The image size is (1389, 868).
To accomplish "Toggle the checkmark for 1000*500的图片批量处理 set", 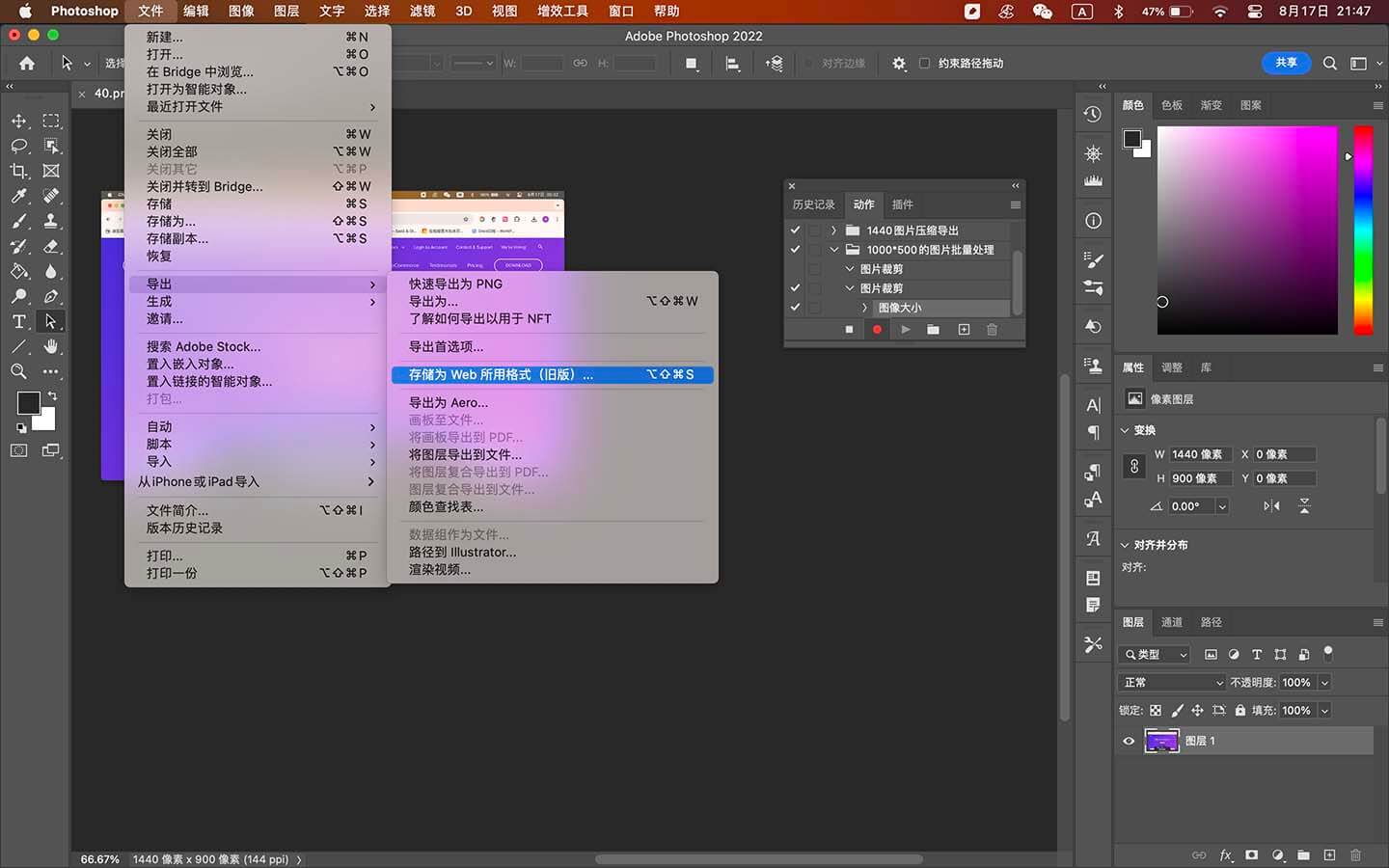I will [x=795, y=250].
